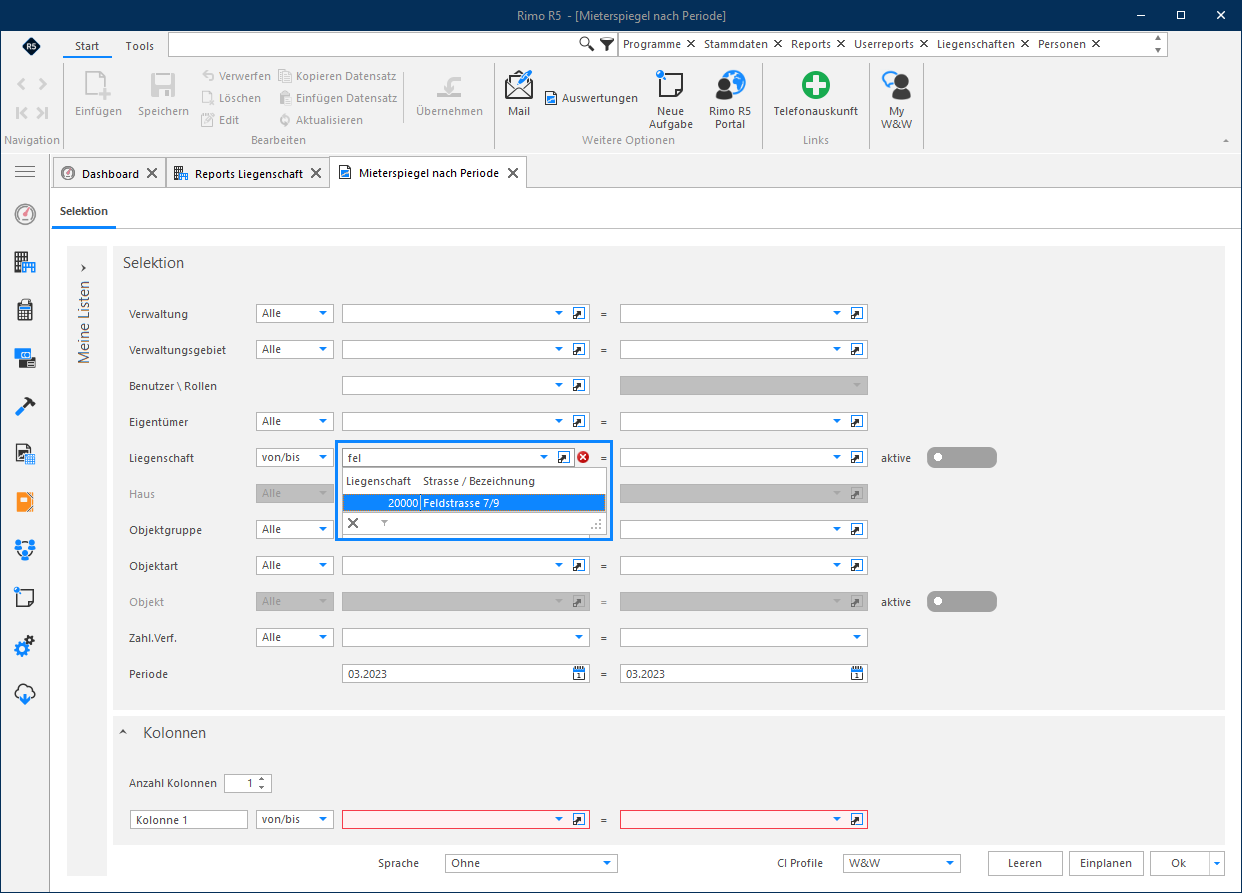Click the Userreports quick-access entry

point(884,44)
